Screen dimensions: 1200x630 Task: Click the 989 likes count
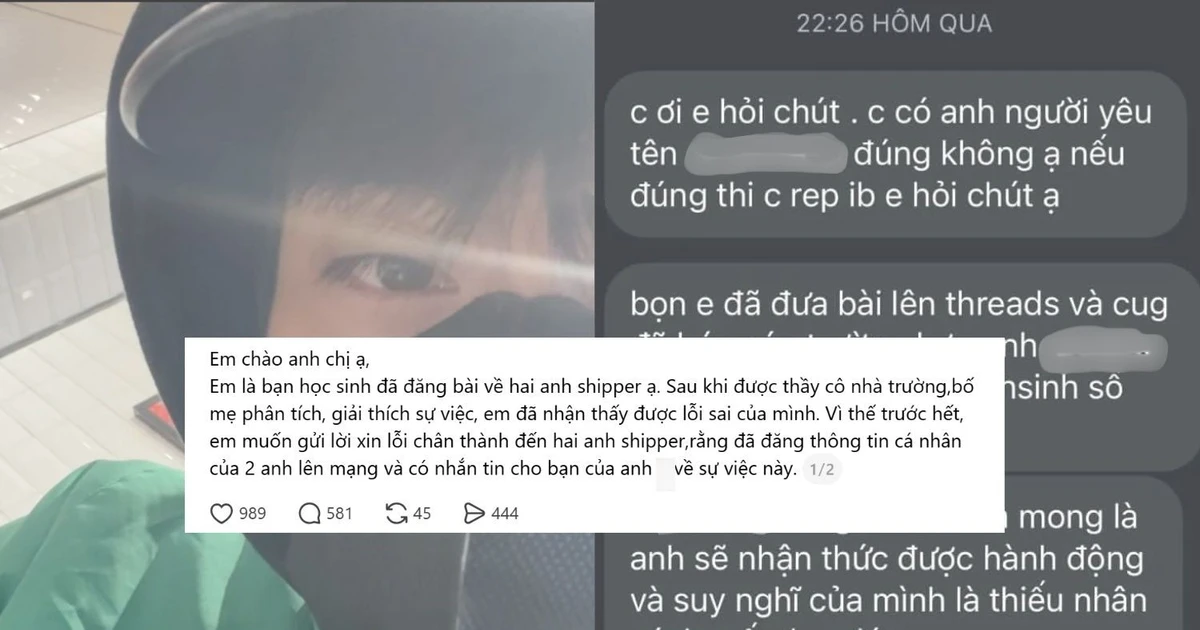[253, 514]
